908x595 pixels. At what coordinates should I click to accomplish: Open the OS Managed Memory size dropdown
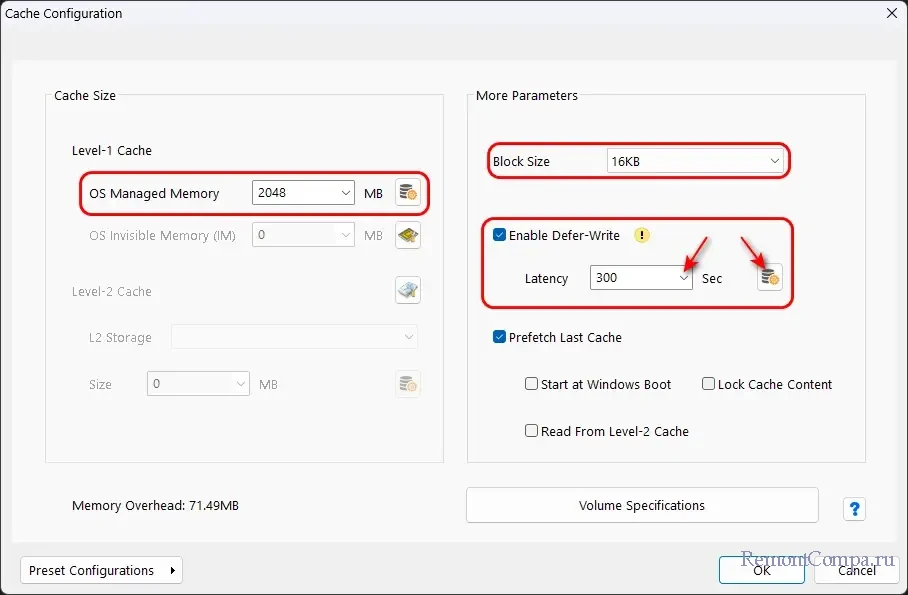(x=345, y=193)
